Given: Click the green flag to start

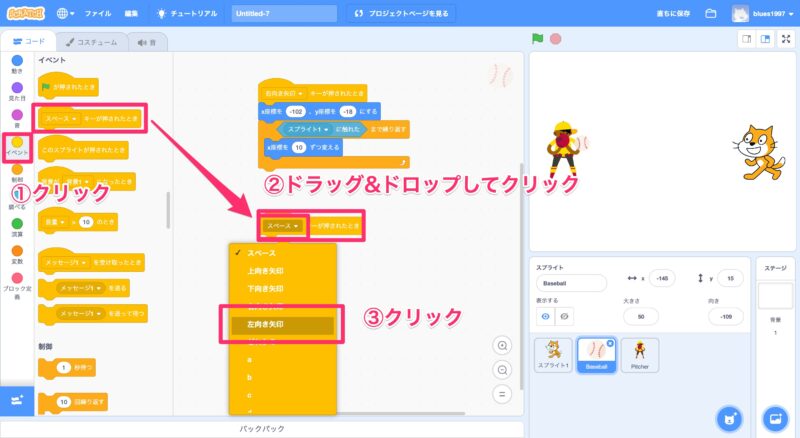Looking at the screenshot, I should coord(538,39).
